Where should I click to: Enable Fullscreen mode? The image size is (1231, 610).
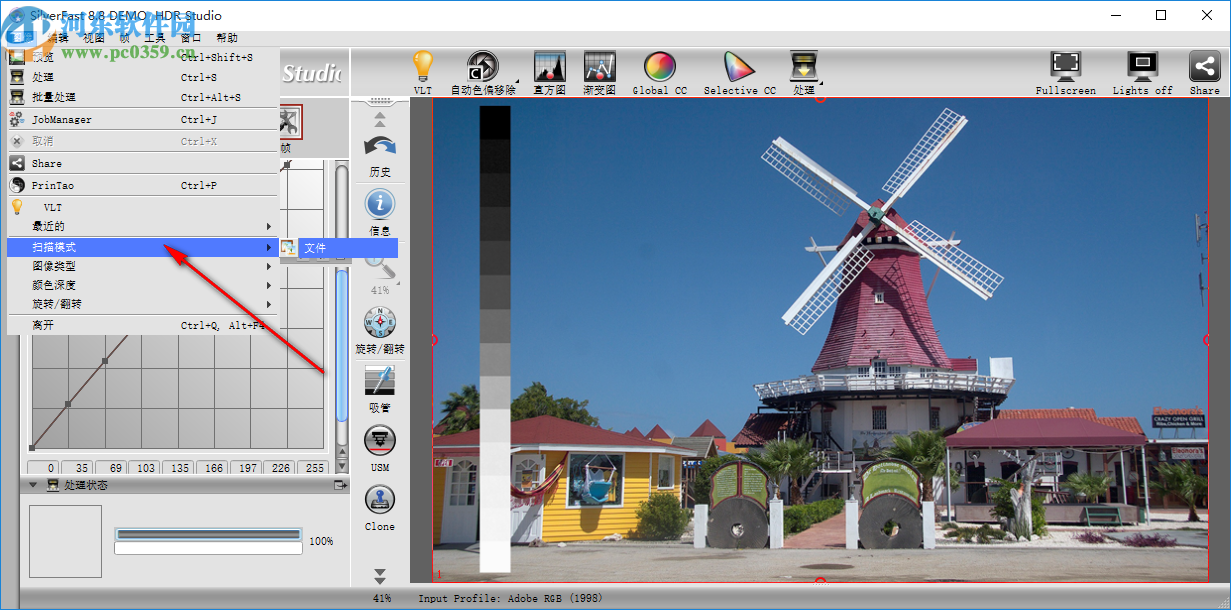click(1064, 65)
